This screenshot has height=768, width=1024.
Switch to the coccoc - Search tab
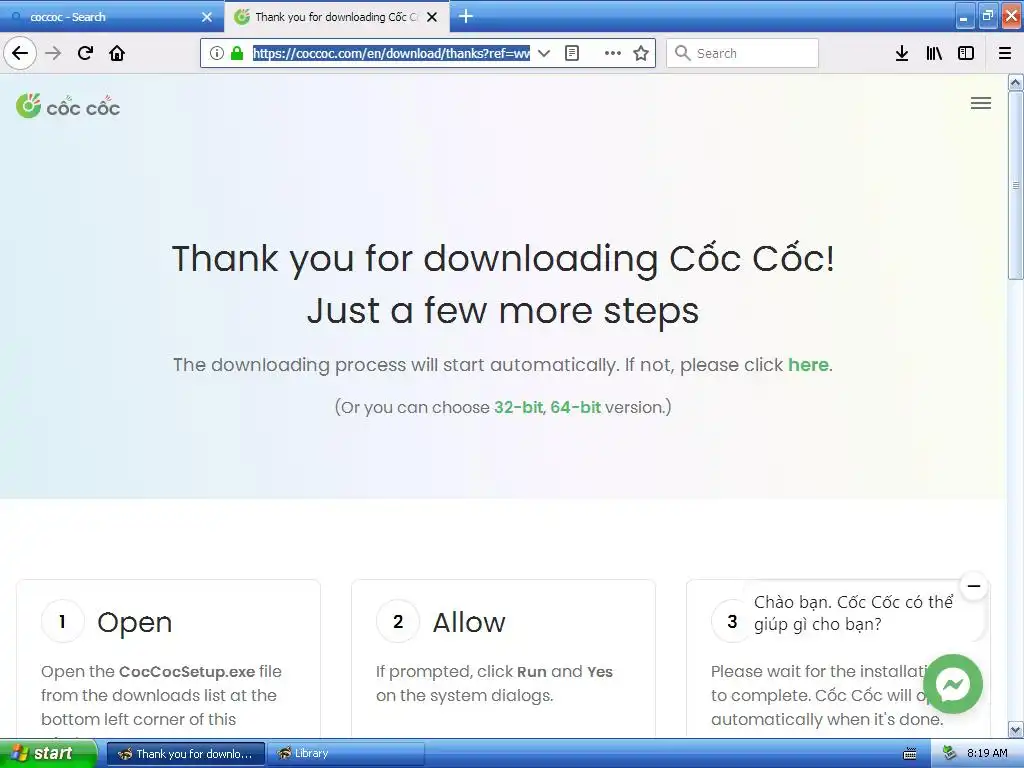111,17
